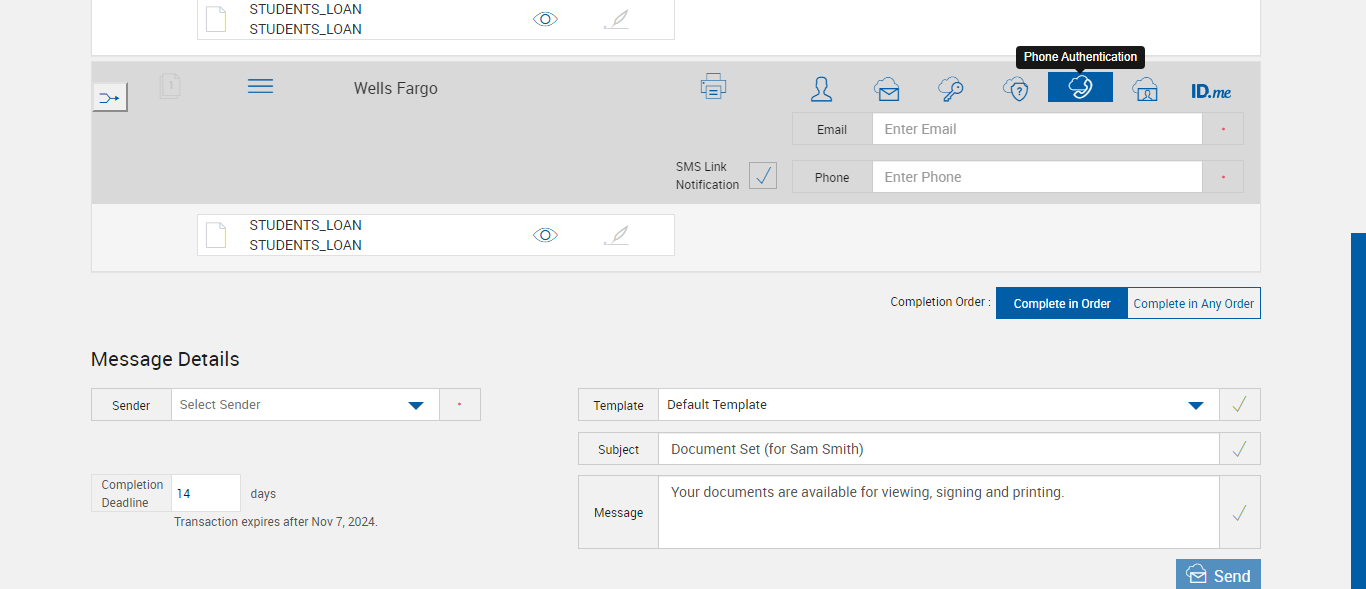
Task: Click the printer icon in Wells Fargo row
Action: [713, 87]
